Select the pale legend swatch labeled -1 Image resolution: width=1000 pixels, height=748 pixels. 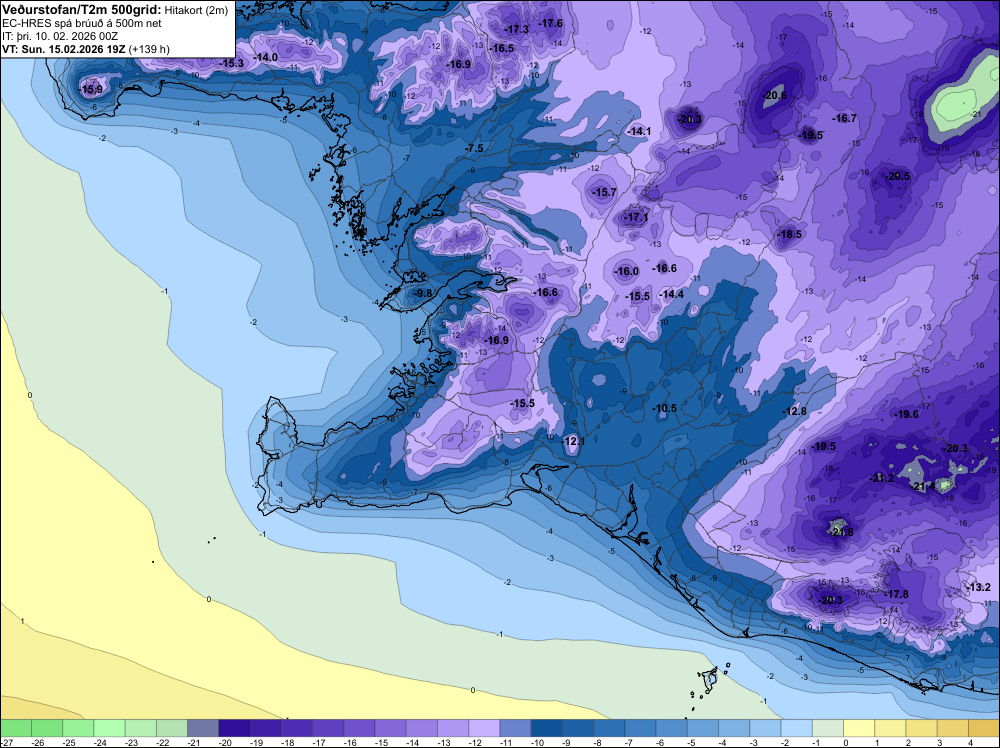click(828, 728)
